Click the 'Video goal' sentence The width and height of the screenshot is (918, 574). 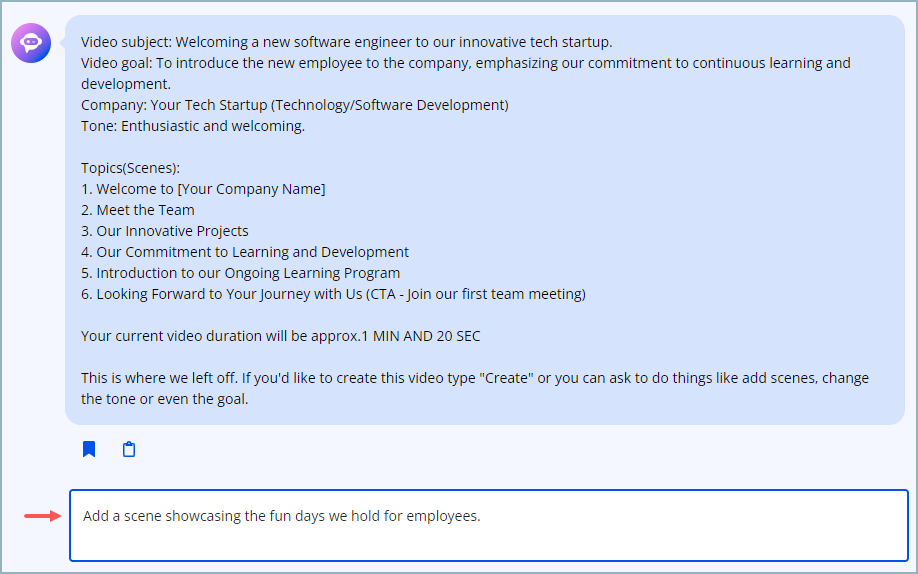[465, 73]
